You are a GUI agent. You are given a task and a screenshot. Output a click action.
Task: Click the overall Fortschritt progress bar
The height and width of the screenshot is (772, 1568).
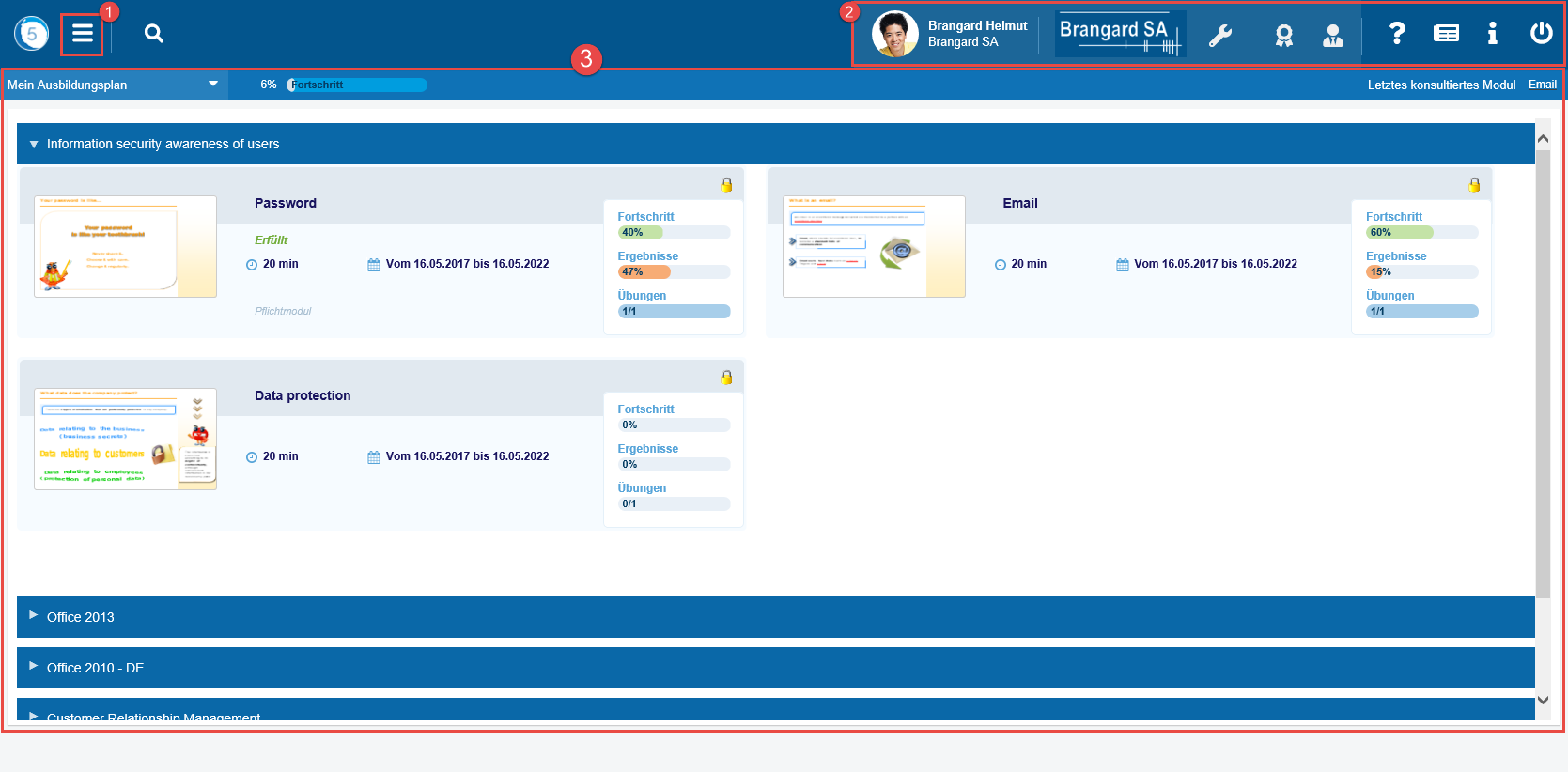357,85
